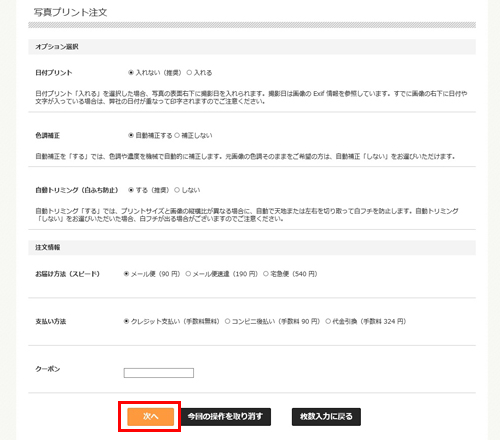Choose 自動補正する for color correction

[131, 135]
